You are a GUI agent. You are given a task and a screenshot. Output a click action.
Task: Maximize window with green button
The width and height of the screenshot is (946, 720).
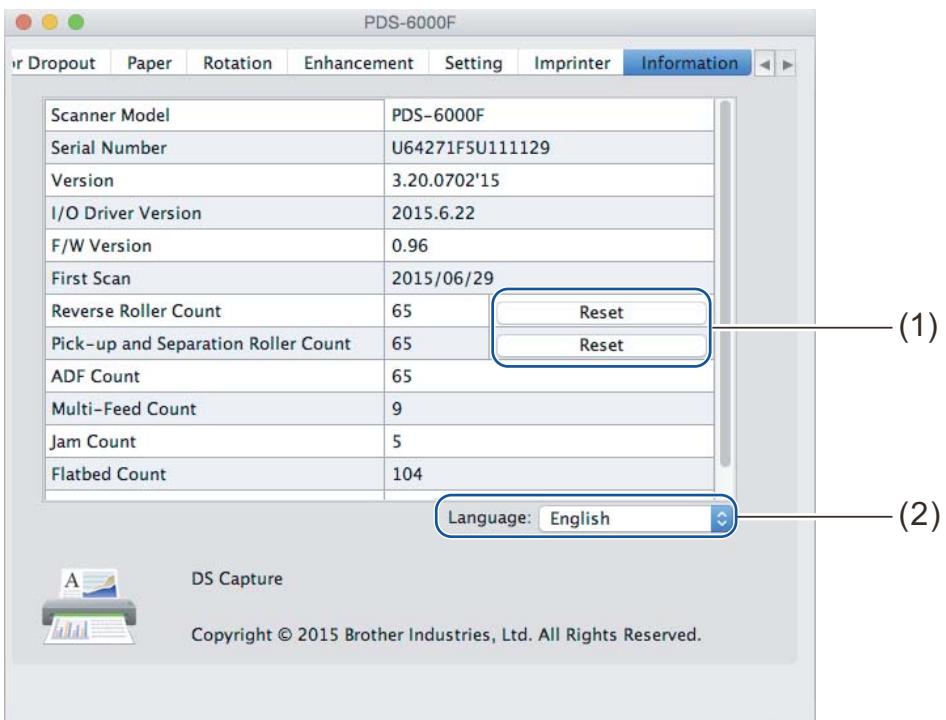coord(76,23)
